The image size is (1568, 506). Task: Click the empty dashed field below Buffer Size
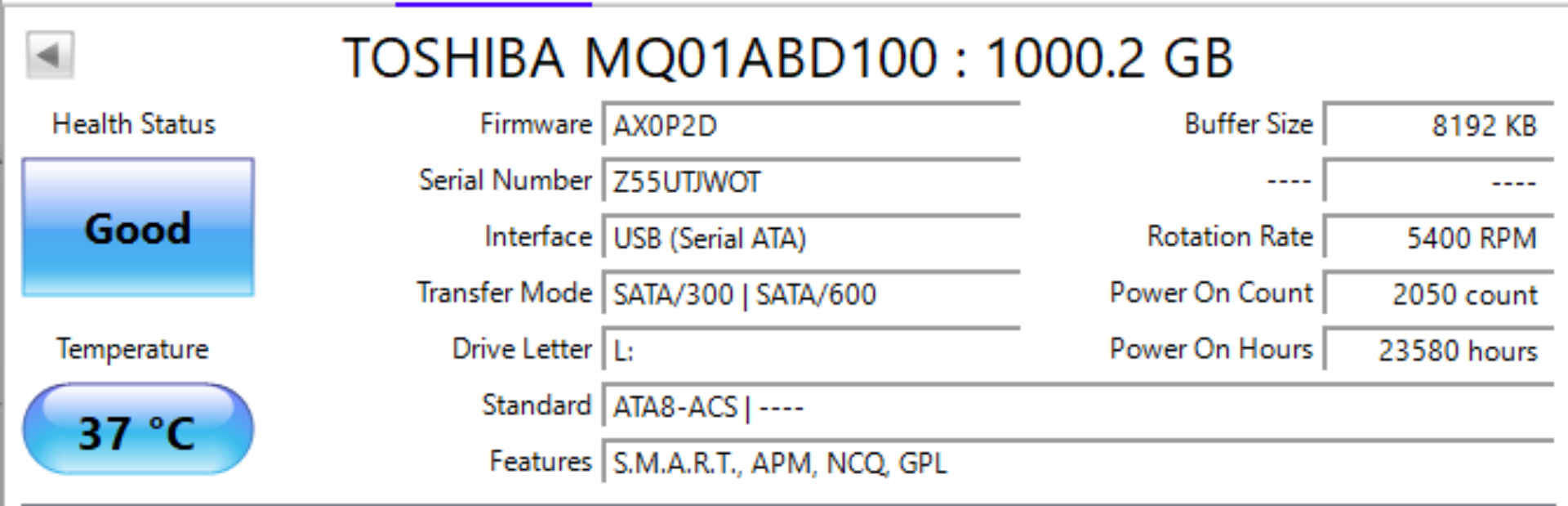click(x=1438, y=182)
